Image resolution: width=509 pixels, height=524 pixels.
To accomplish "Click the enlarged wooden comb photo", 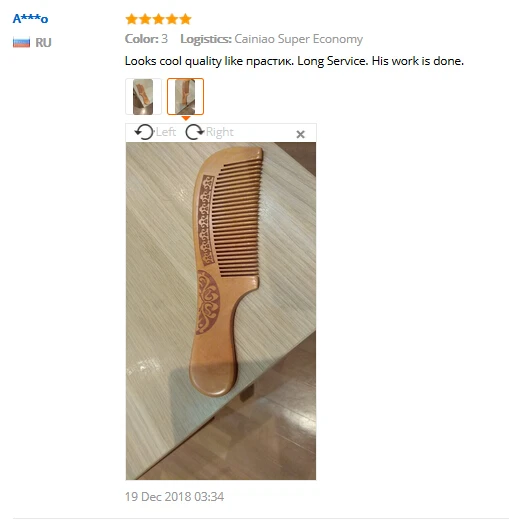I will point(221,311).
